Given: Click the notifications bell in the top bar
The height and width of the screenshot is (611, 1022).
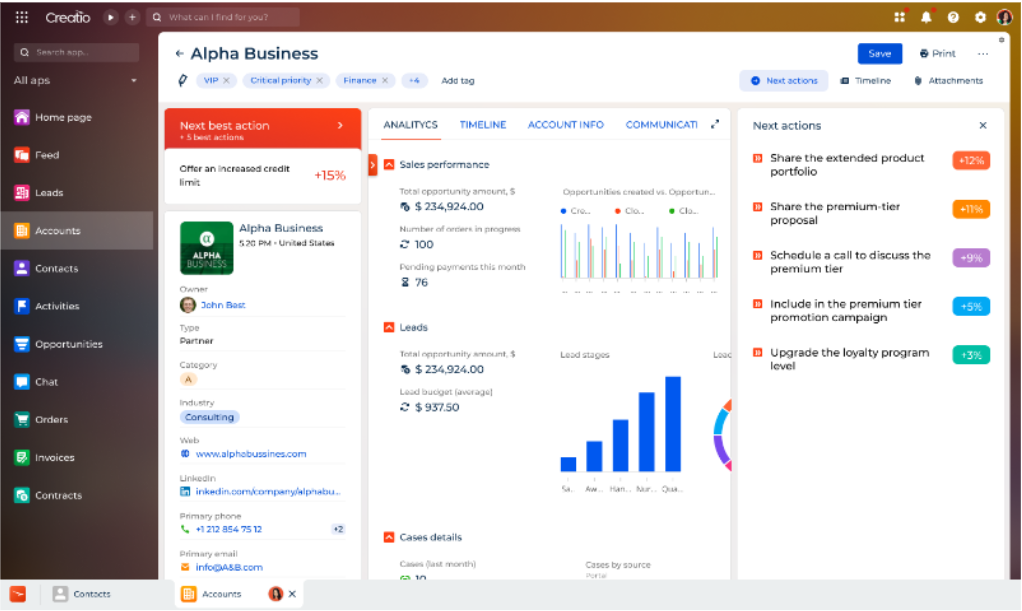Looking at the screenshot, I should [x=926, y=16].
